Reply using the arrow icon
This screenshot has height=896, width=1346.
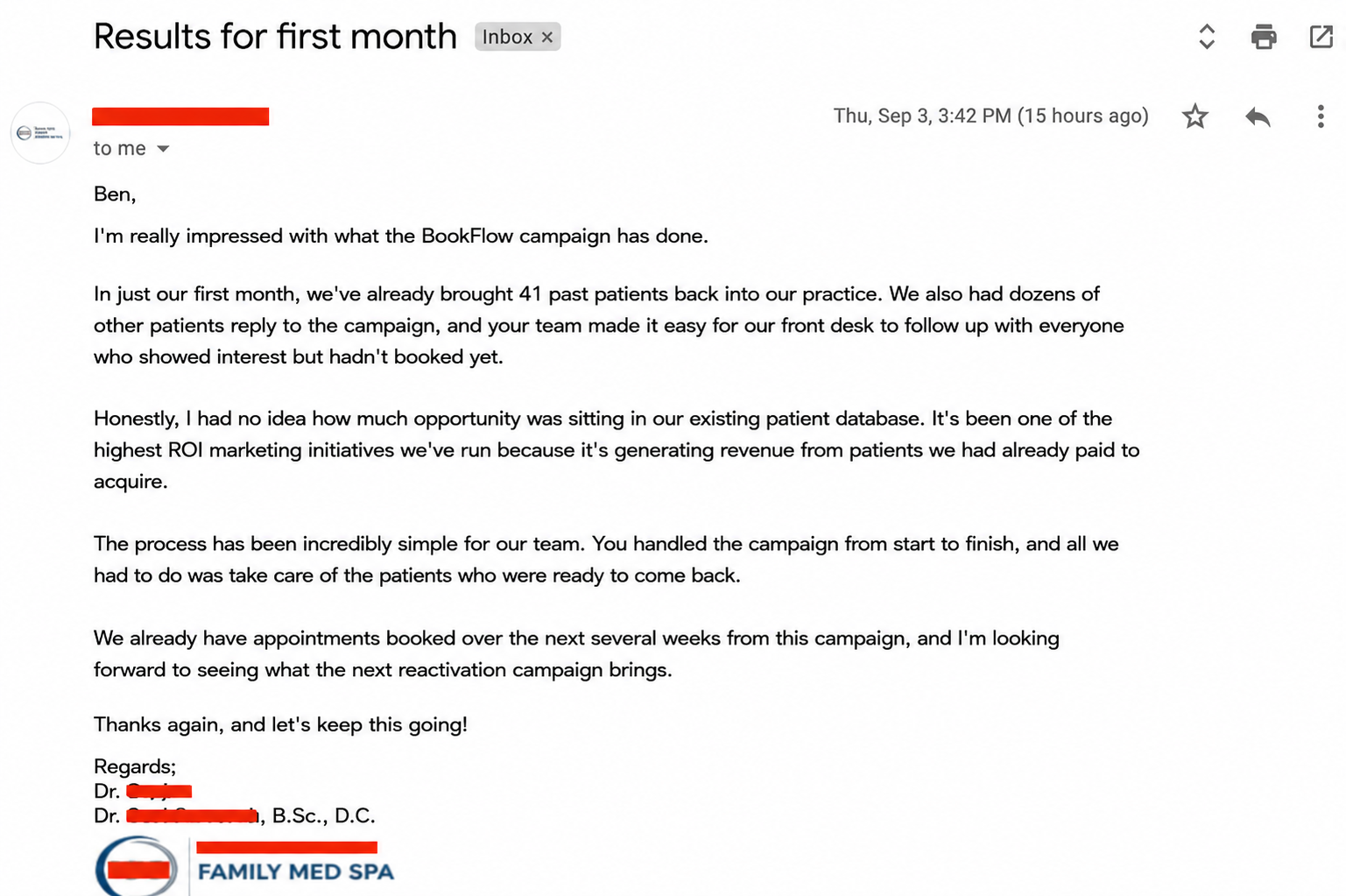point(1258,116)
